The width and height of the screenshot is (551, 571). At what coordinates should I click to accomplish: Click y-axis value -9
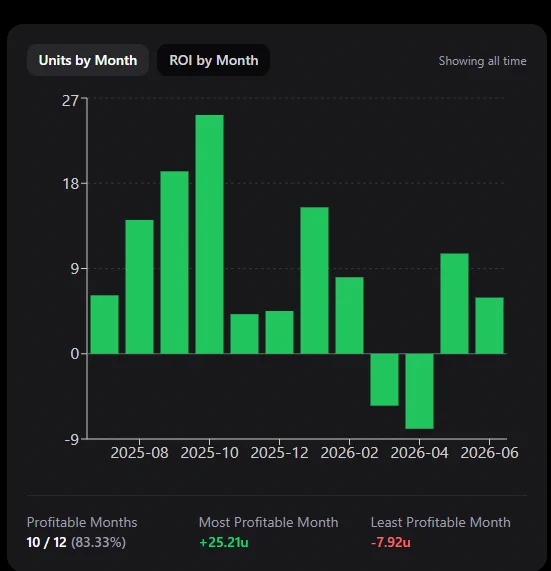(x=72, y=440)
